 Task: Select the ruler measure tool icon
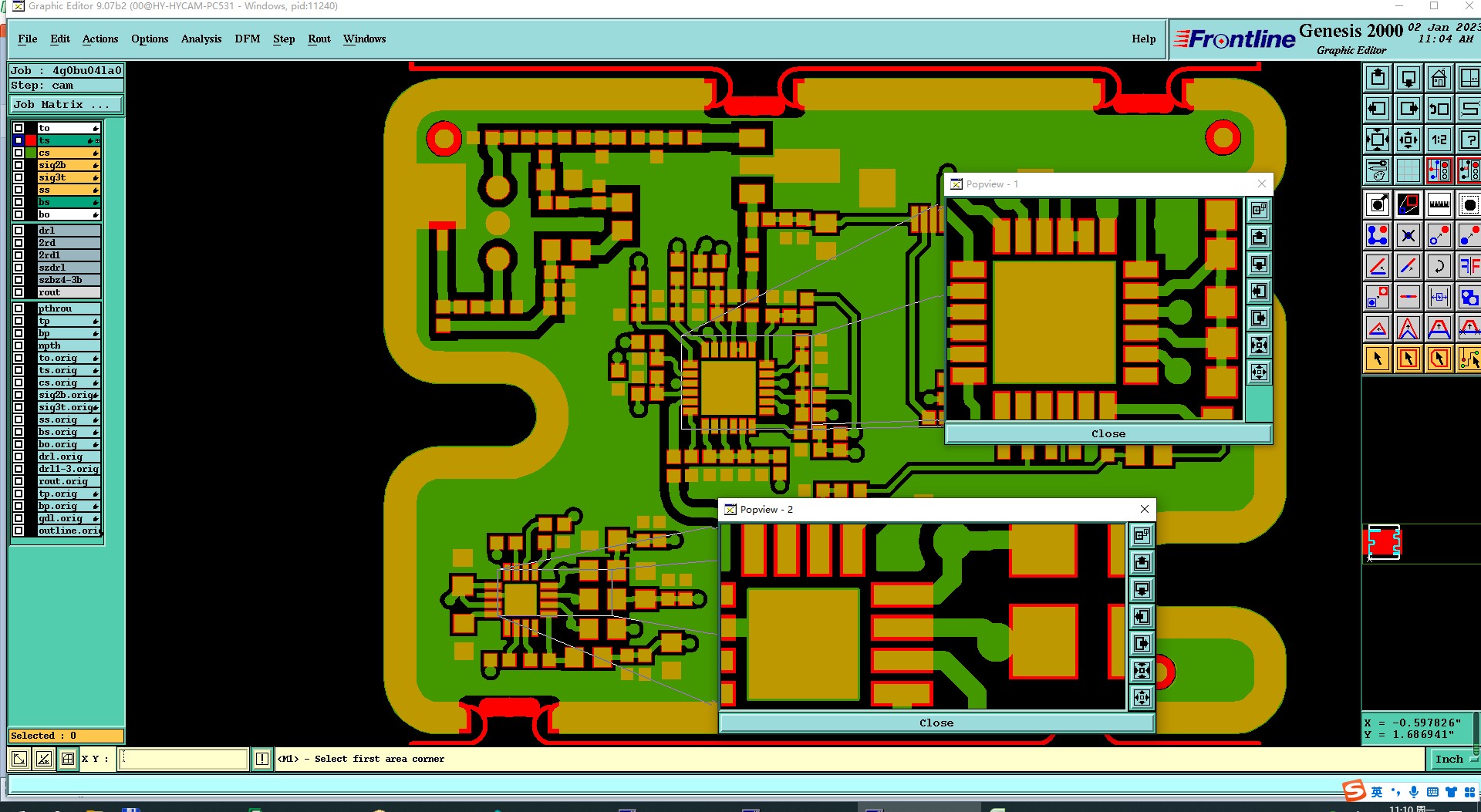coord(1439,204)
